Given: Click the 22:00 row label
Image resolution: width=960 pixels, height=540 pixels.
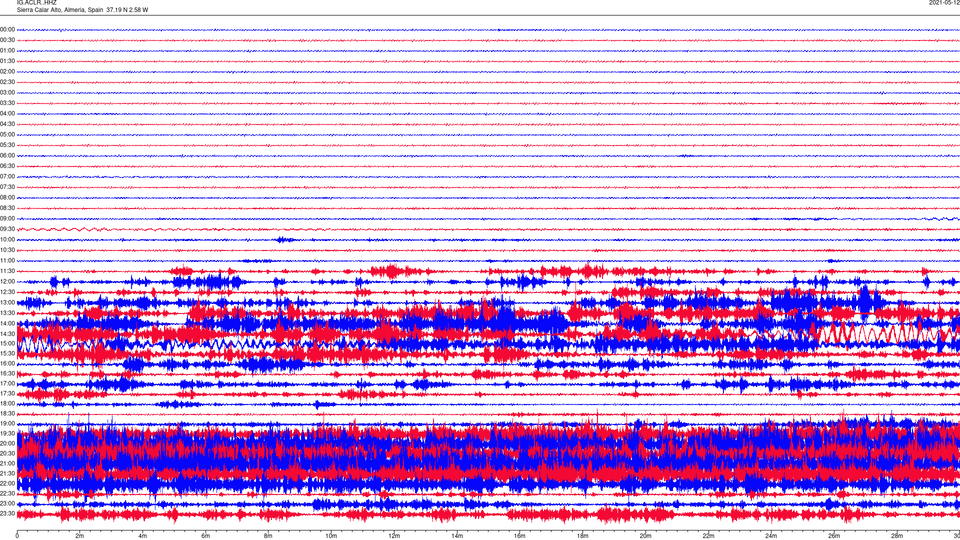Looking at the screenshot, I should point(7,484).
